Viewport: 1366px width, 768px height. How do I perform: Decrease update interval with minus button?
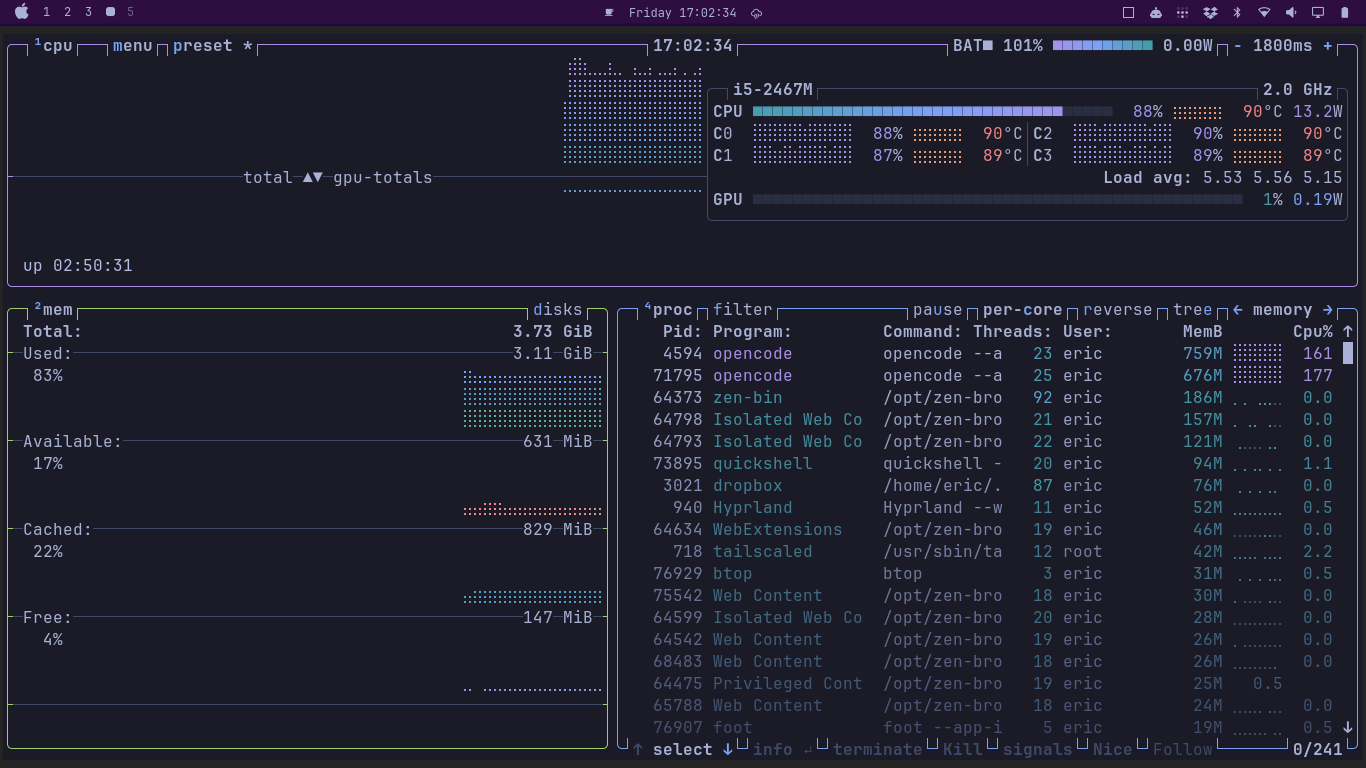[x=1238, y=46]
